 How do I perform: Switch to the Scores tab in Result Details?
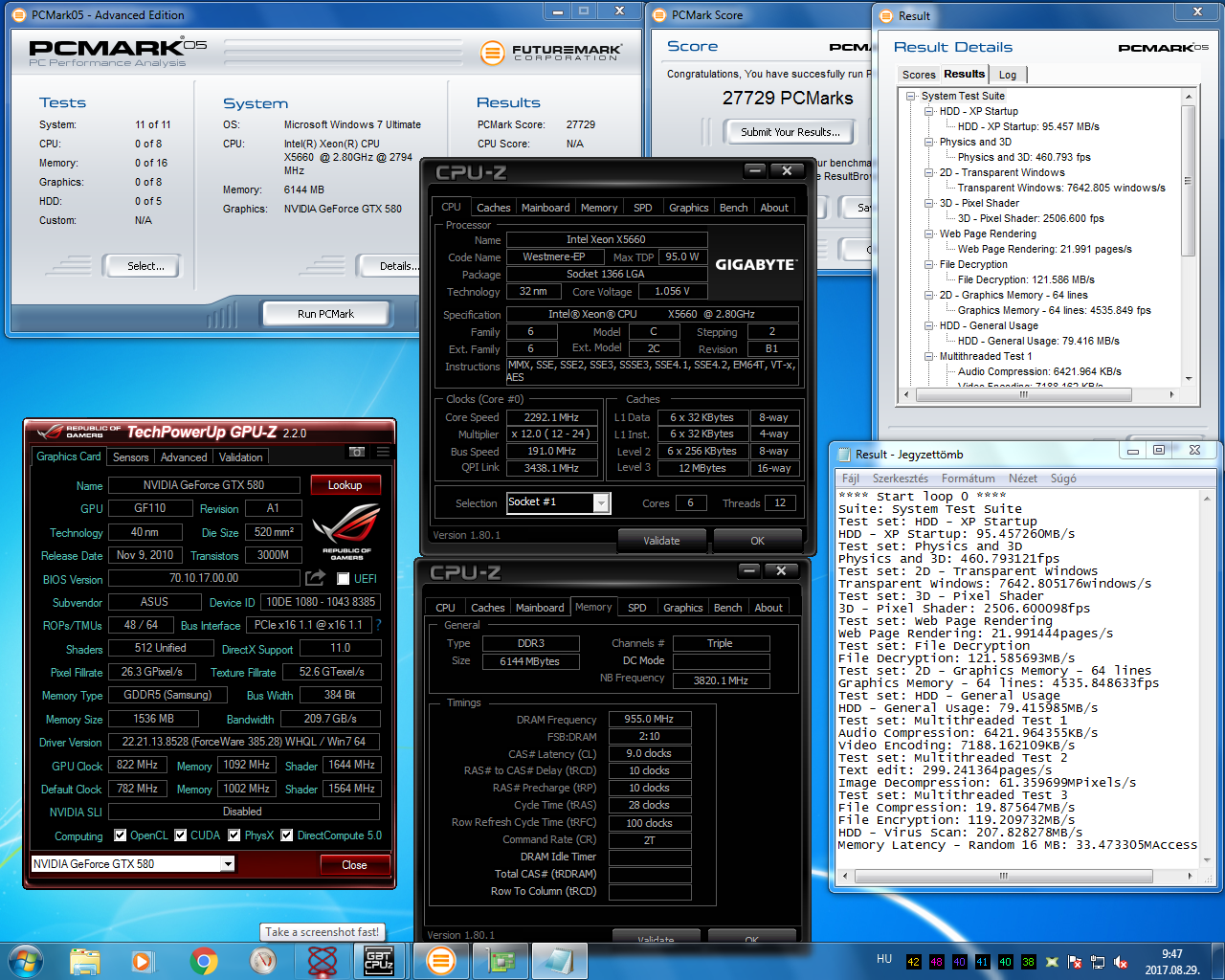coord(919,75)
